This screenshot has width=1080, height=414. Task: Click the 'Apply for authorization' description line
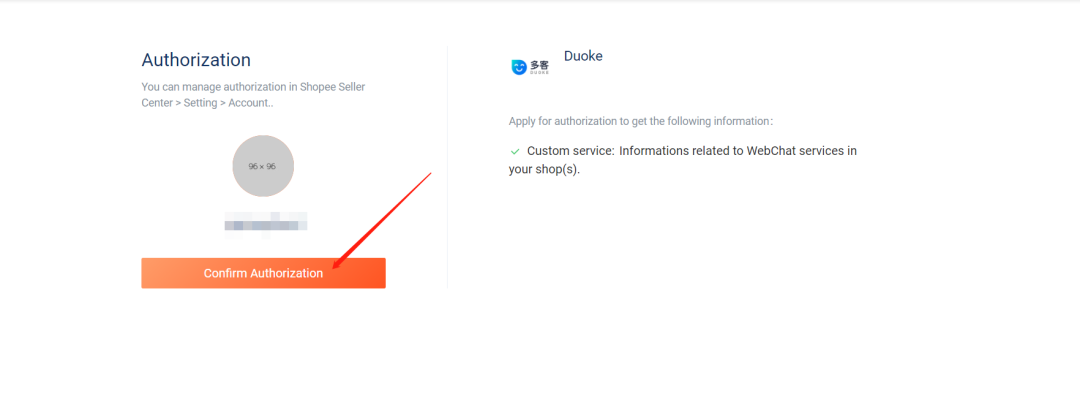[640, 121]
